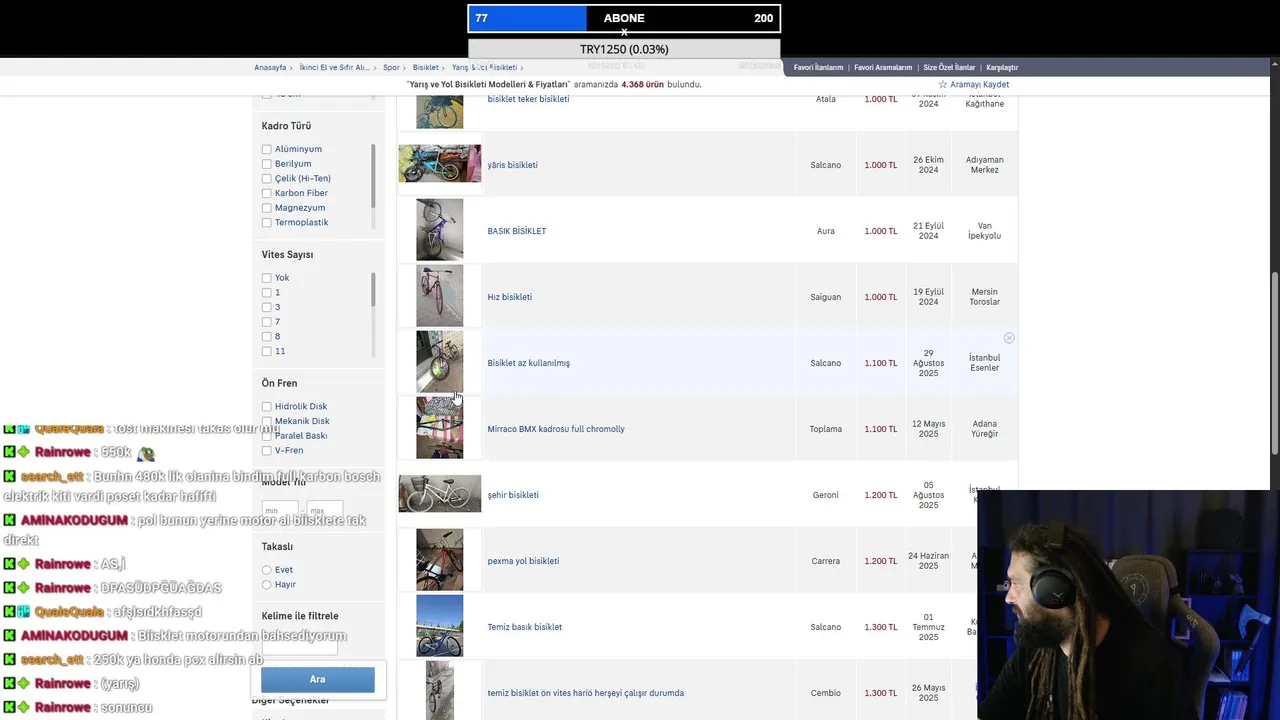Viewport: 1280px width, 720px height.
Task: Open Favori İlanlarım in the top bar
Action: point(818,67)
